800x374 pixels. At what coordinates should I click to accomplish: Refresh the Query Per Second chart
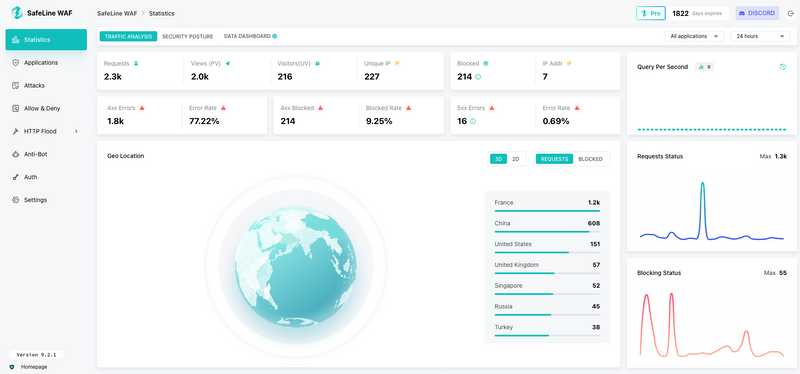[x=783, y=67]
